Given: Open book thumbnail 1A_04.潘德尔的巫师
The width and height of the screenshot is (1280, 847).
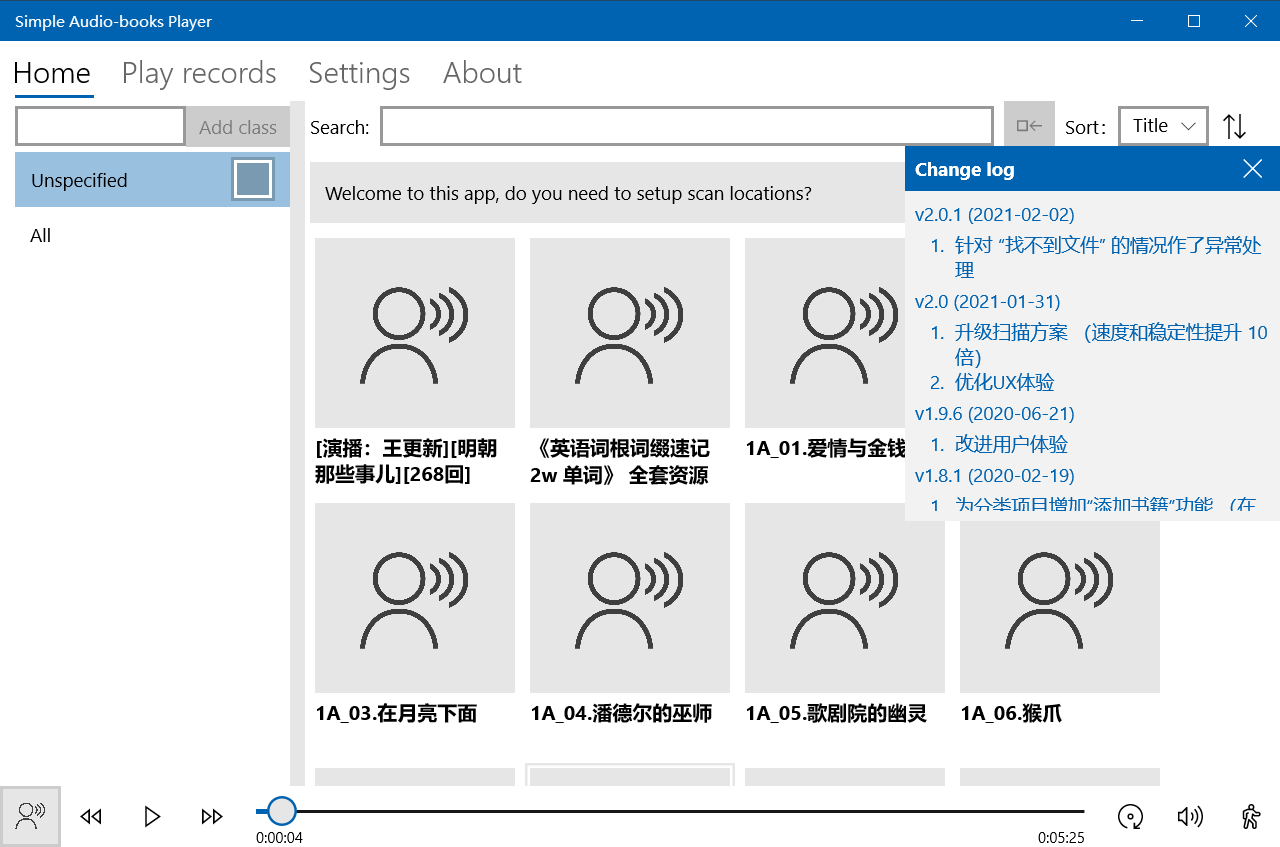Looking at the screenshot, I should pos(630,598).
